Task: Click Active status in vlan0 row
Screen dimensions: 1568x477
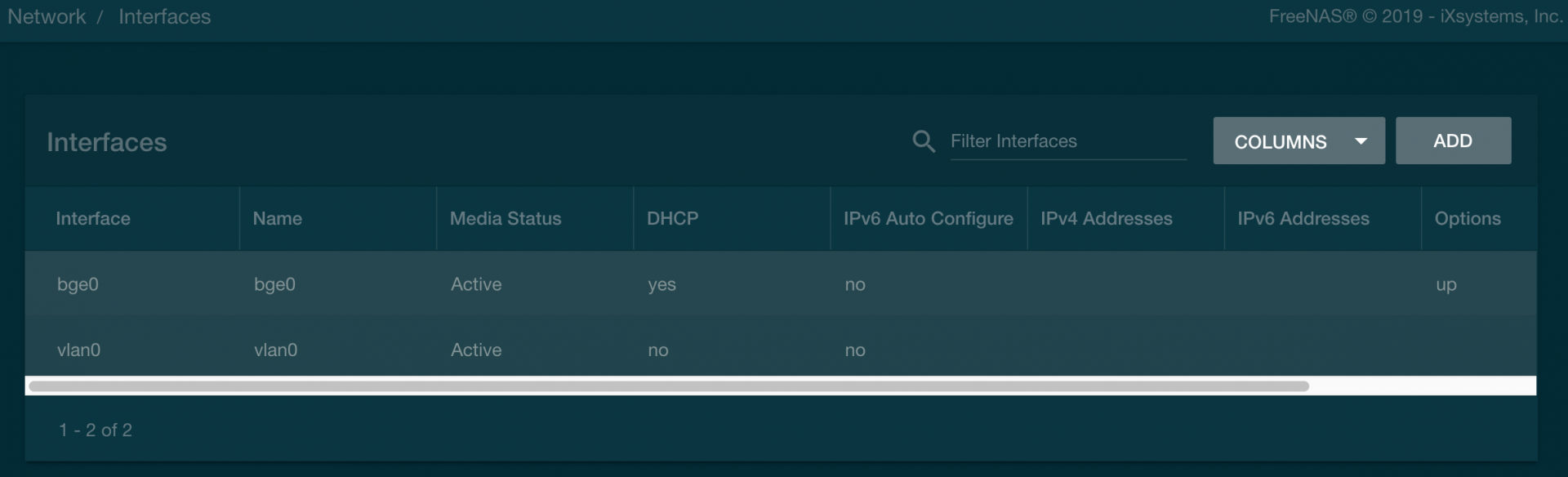Action: [476, 350]
